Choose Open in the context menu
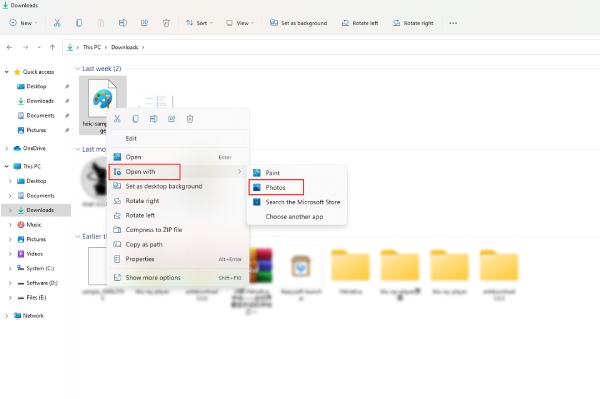600x399 pixels. click(x=178, y=157)
